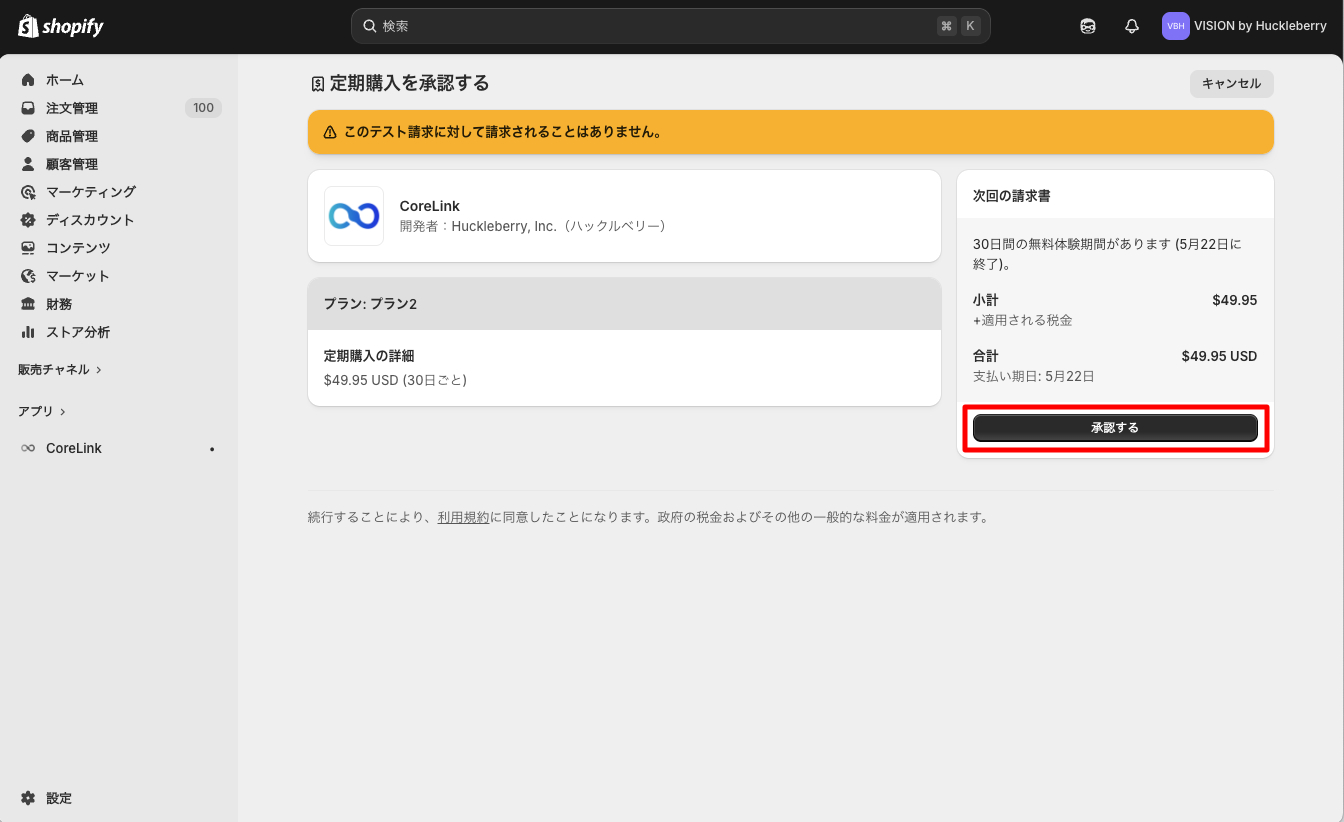Open the Sidekick assistant icon in top bar
Image resolution: width=1344 pixels, height=822 pixels.
(1088, 26)
